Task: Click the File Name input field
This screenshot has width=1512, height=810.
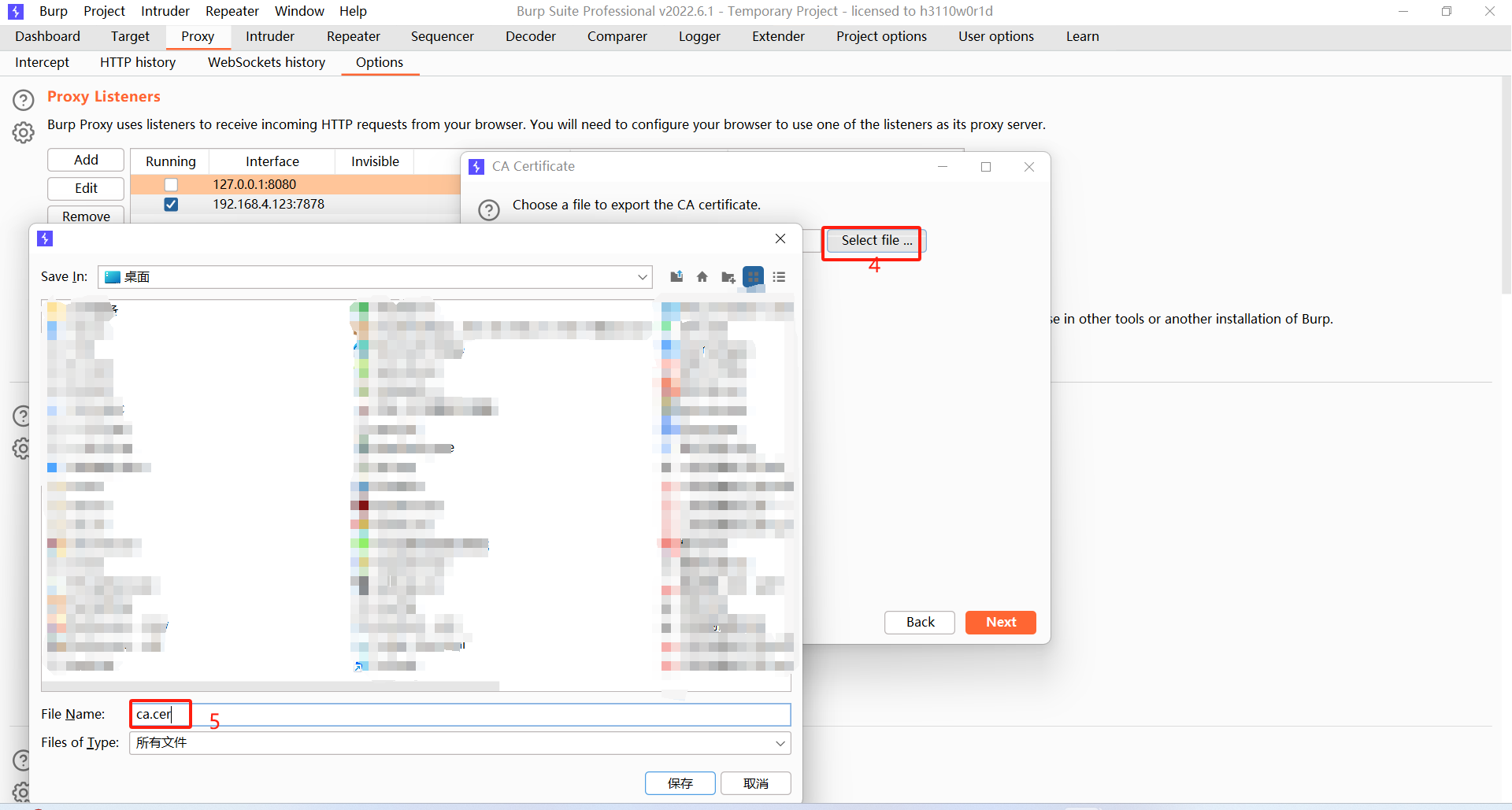Action: (x=460, y=714)
